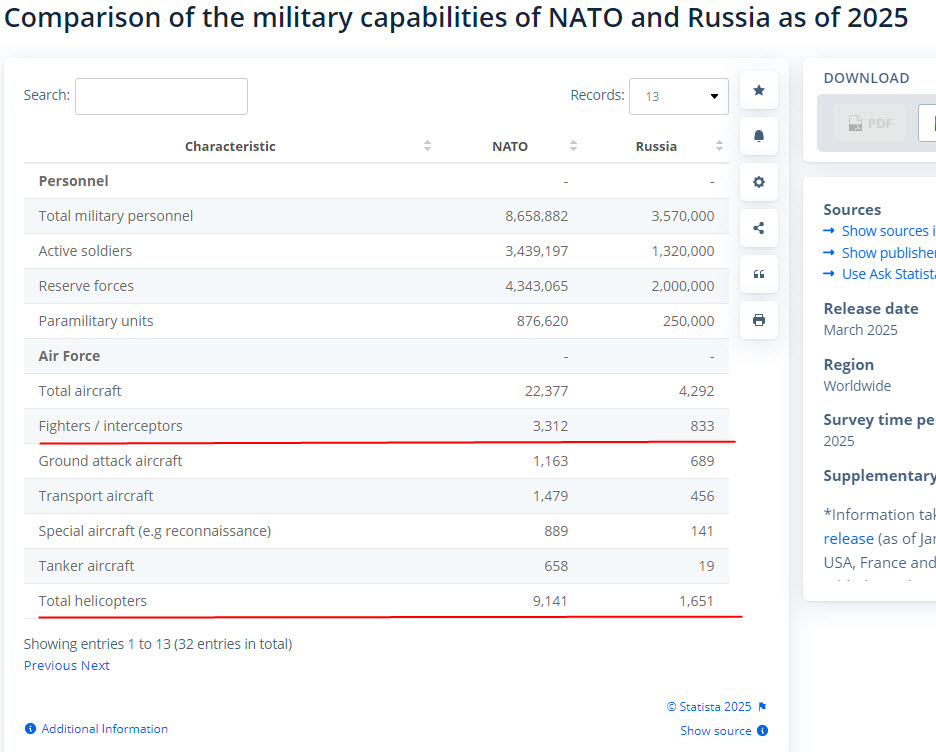Click NATO value 8,658,882
This screenshot has height=752, width=936.
click(x=537, y=216)
